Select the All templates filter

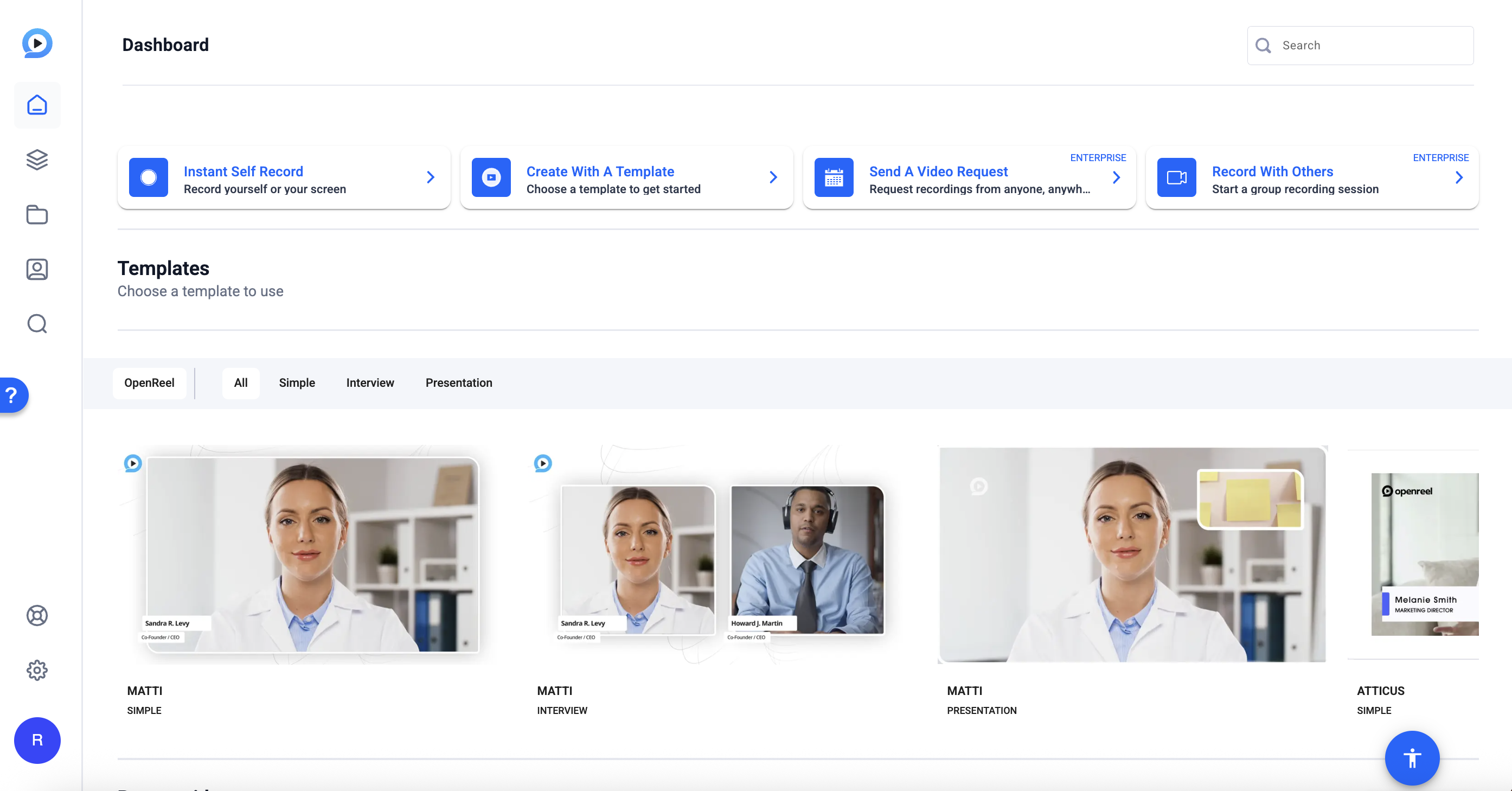(241, 383)
